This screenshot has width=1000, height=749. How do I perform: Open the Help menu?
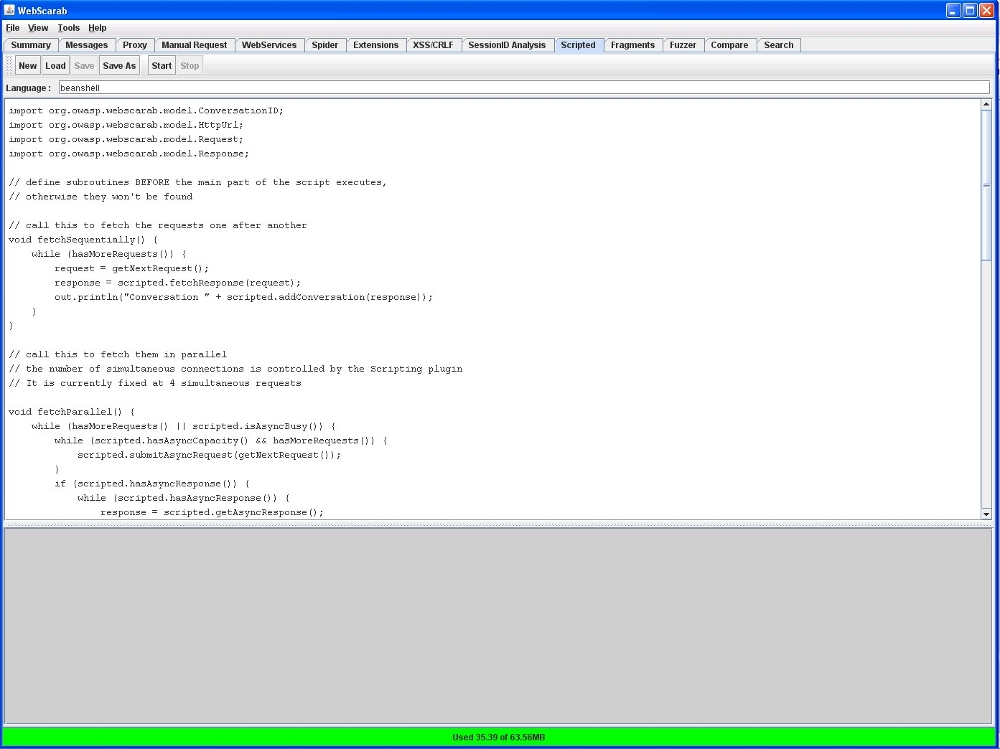98,28
